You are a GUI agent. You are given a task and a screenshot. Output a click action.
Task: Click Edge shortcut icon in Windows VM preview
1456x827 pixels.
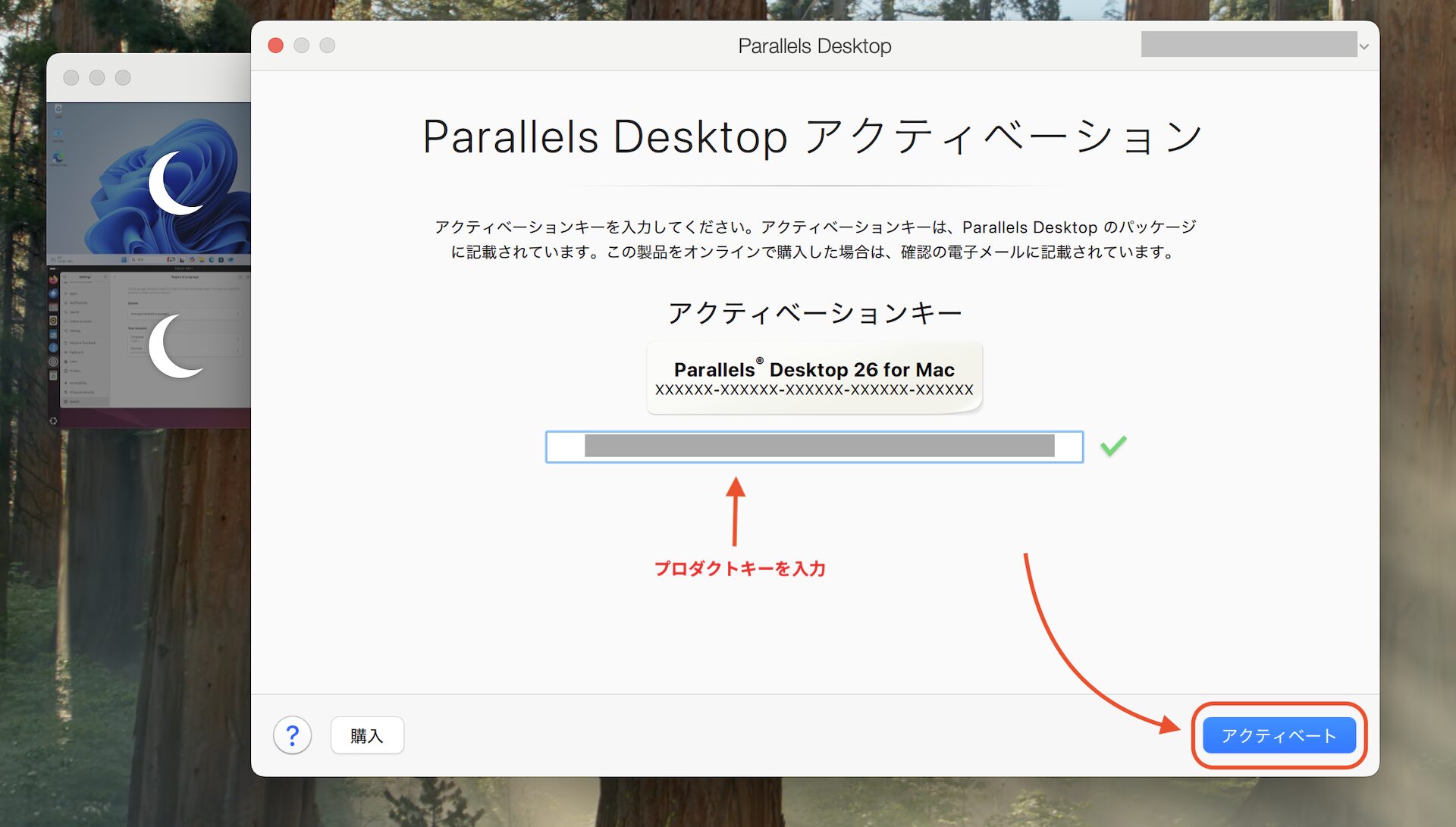[x=58, y=158]
